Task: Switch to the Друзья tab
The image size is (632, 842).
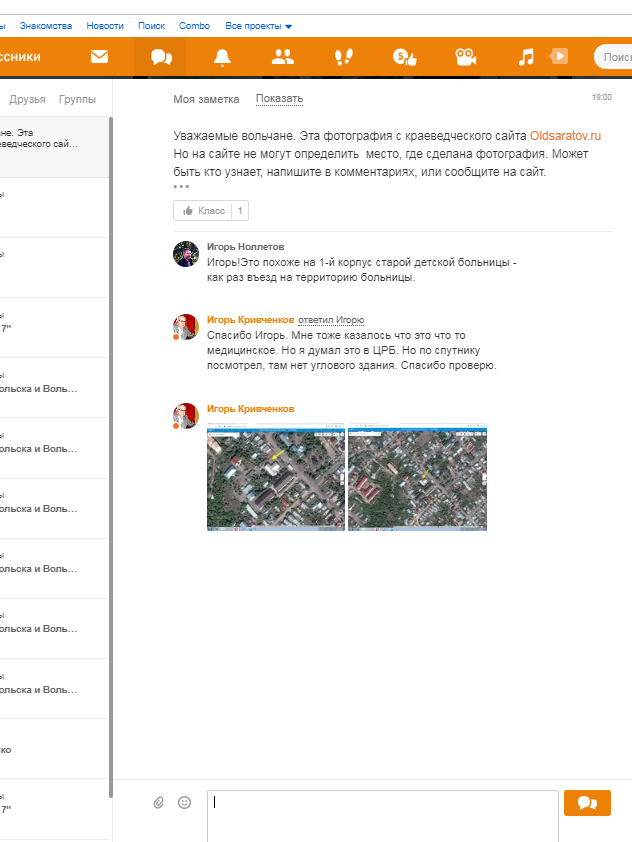Action: point(28,99)
